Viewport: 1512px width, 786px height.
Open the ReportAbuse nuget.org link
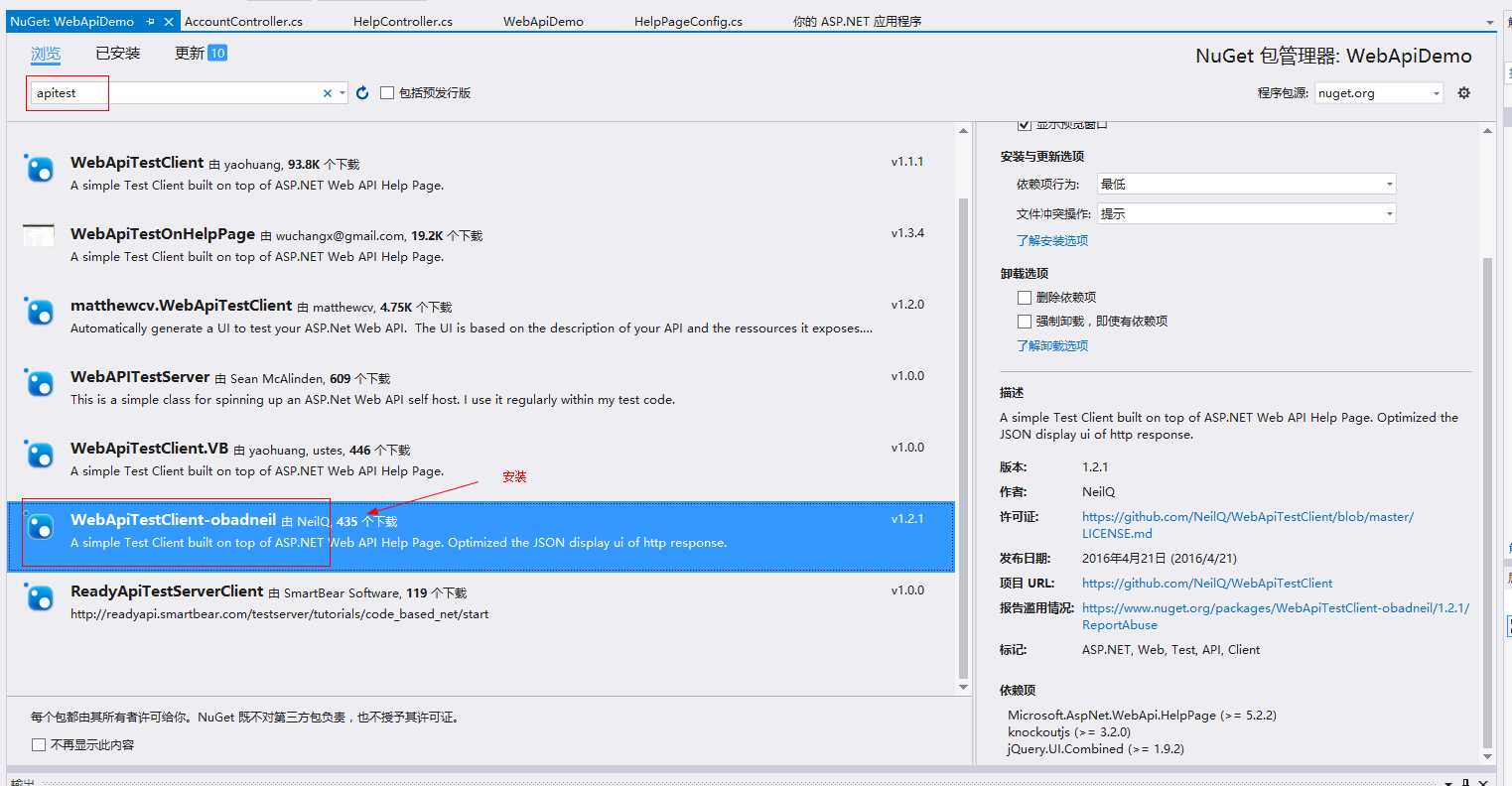coord(1276,616)
